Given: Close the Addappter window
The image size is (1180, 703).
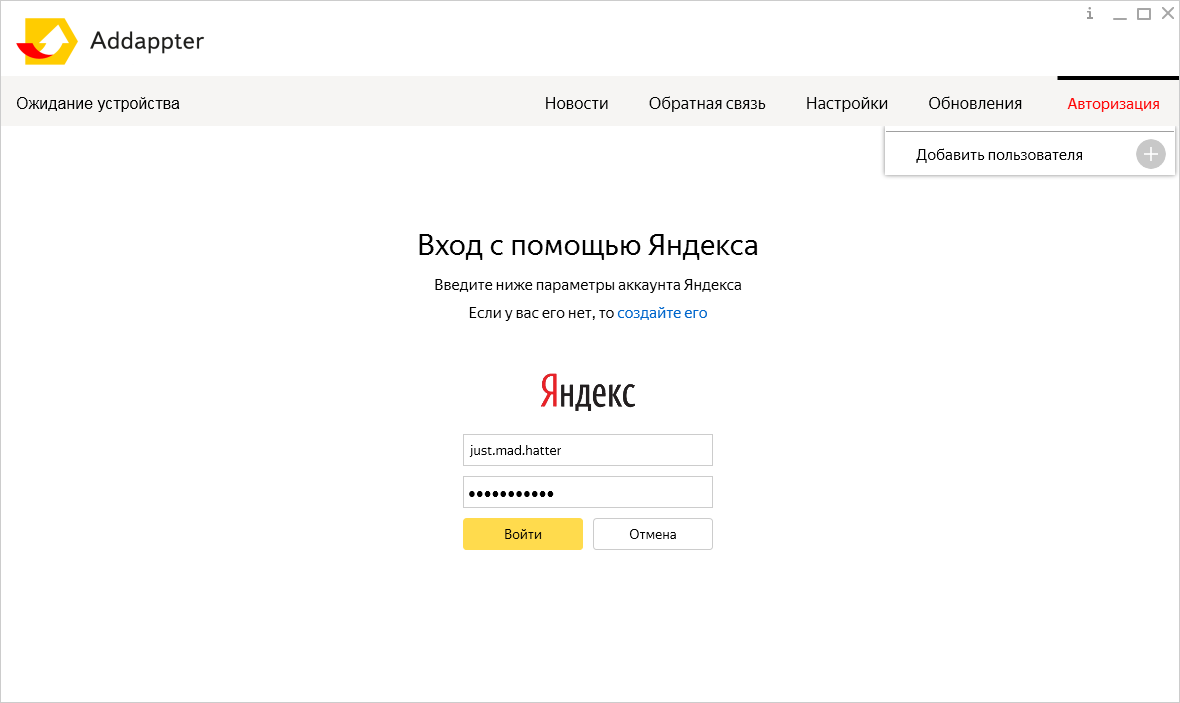Looking at the screenshot, I should click(x=1167, y=14).
